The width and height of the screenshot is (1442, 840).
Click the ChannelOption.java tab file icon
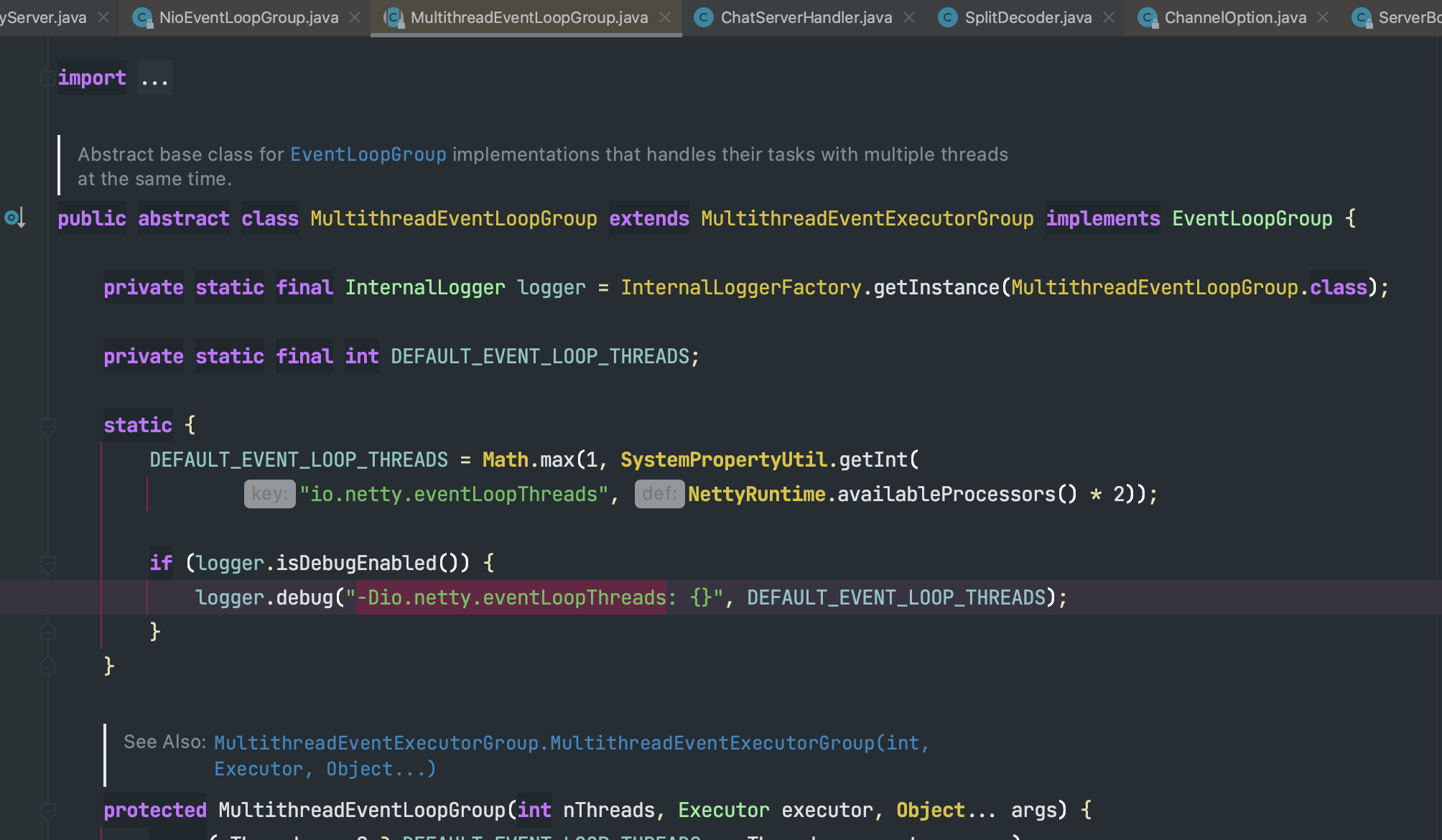[1148, 17]
